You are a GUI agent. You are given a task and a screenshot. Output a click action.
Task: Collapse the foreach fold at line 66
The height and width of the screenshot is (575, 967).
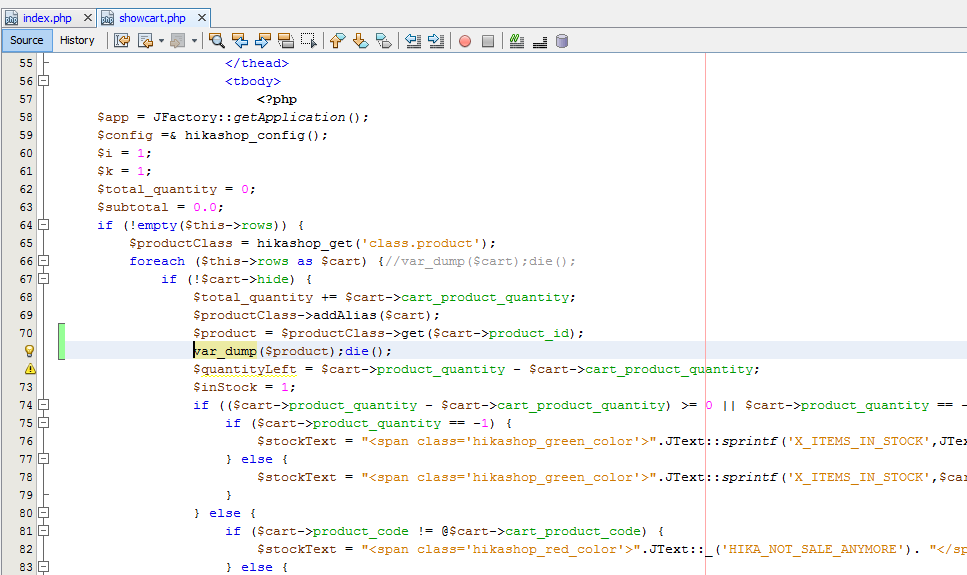[44, 261]
